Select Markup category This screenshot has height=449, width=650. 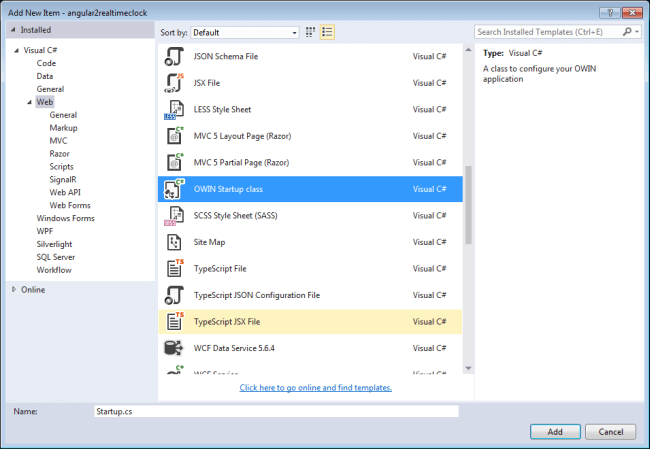(63, 128)
